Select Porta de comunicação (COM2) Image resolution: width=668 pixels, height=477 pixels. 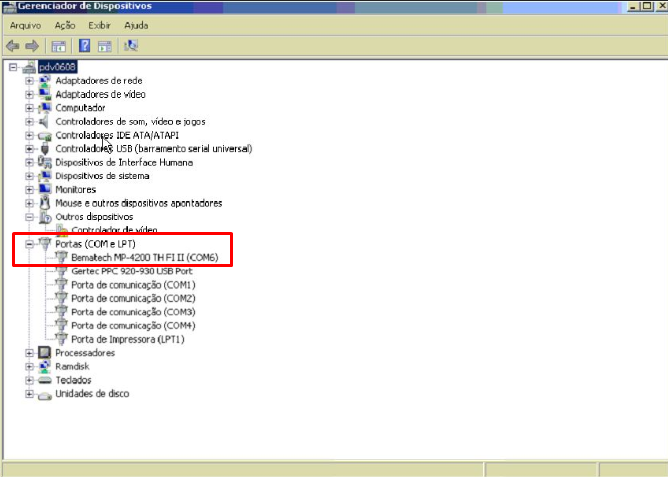133,298
